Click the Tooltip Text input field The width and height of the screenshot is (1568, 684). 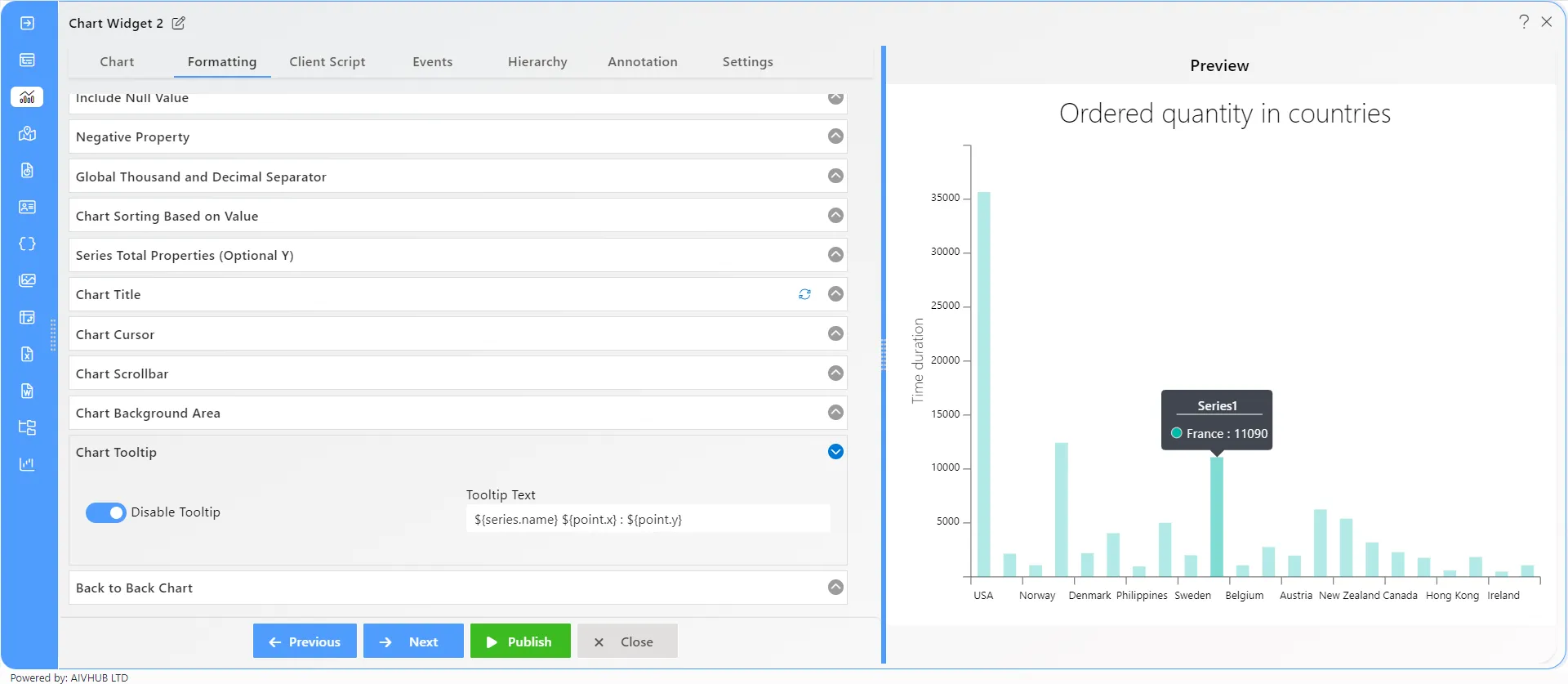tap(648, 519)
